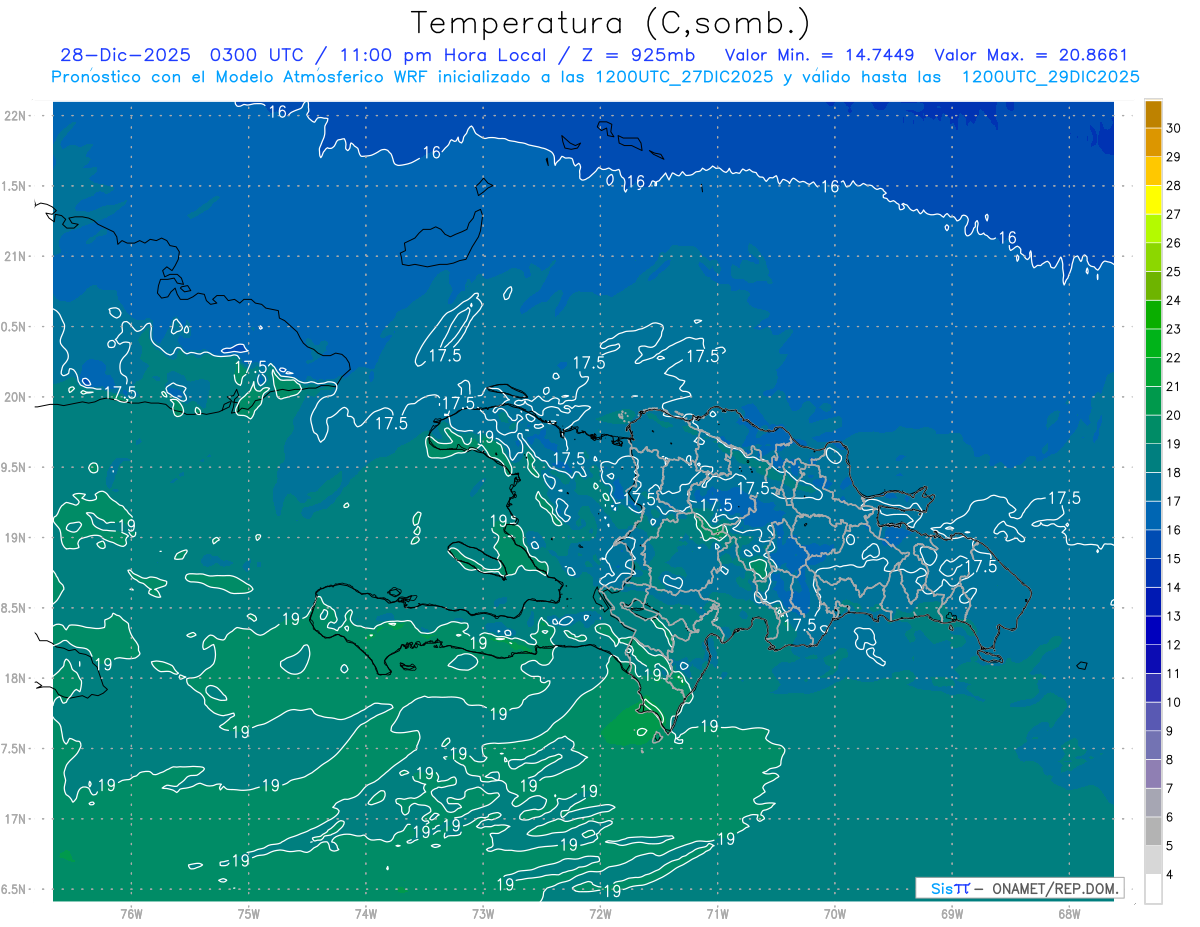
Task: Click the colorbar scale label '9'
Action: [x=1171, y=732]
